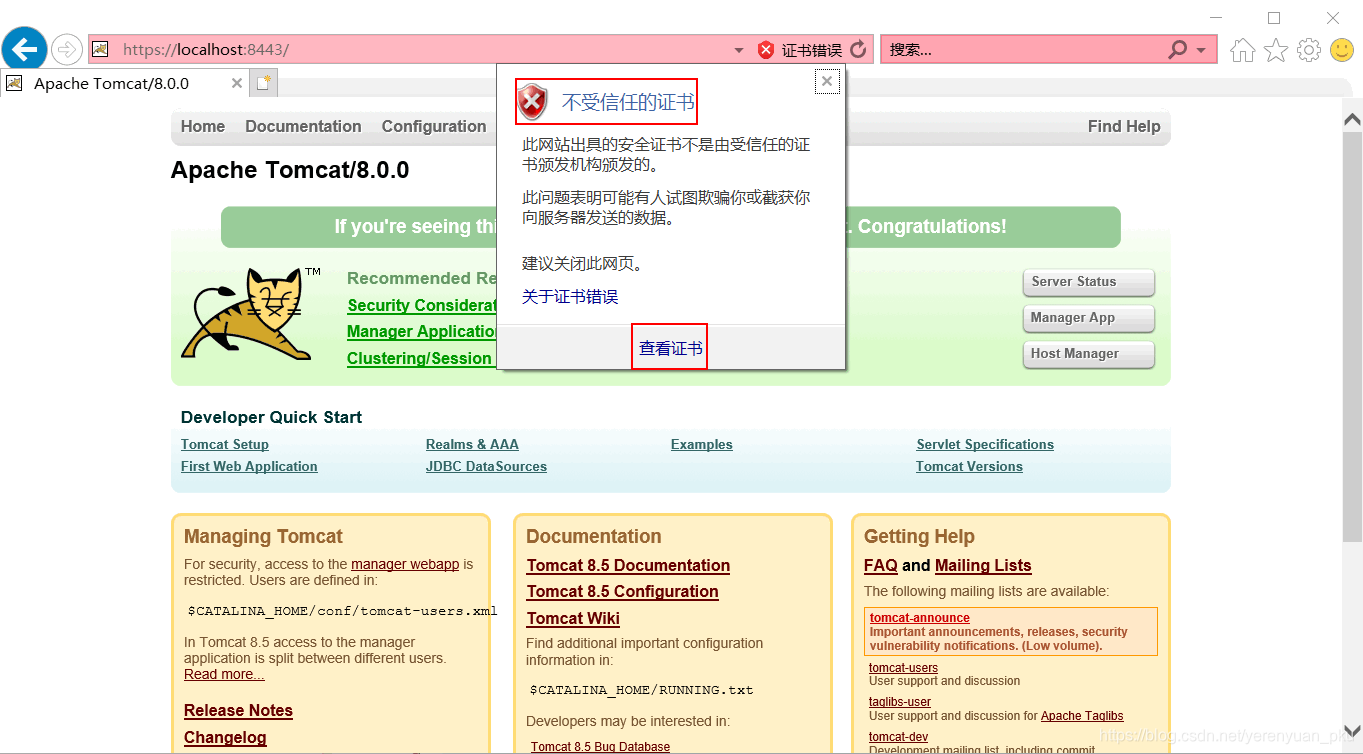This screenshot has width=1363, height=754.
Task: Click the Server Status button
Action: (1088, 282)
